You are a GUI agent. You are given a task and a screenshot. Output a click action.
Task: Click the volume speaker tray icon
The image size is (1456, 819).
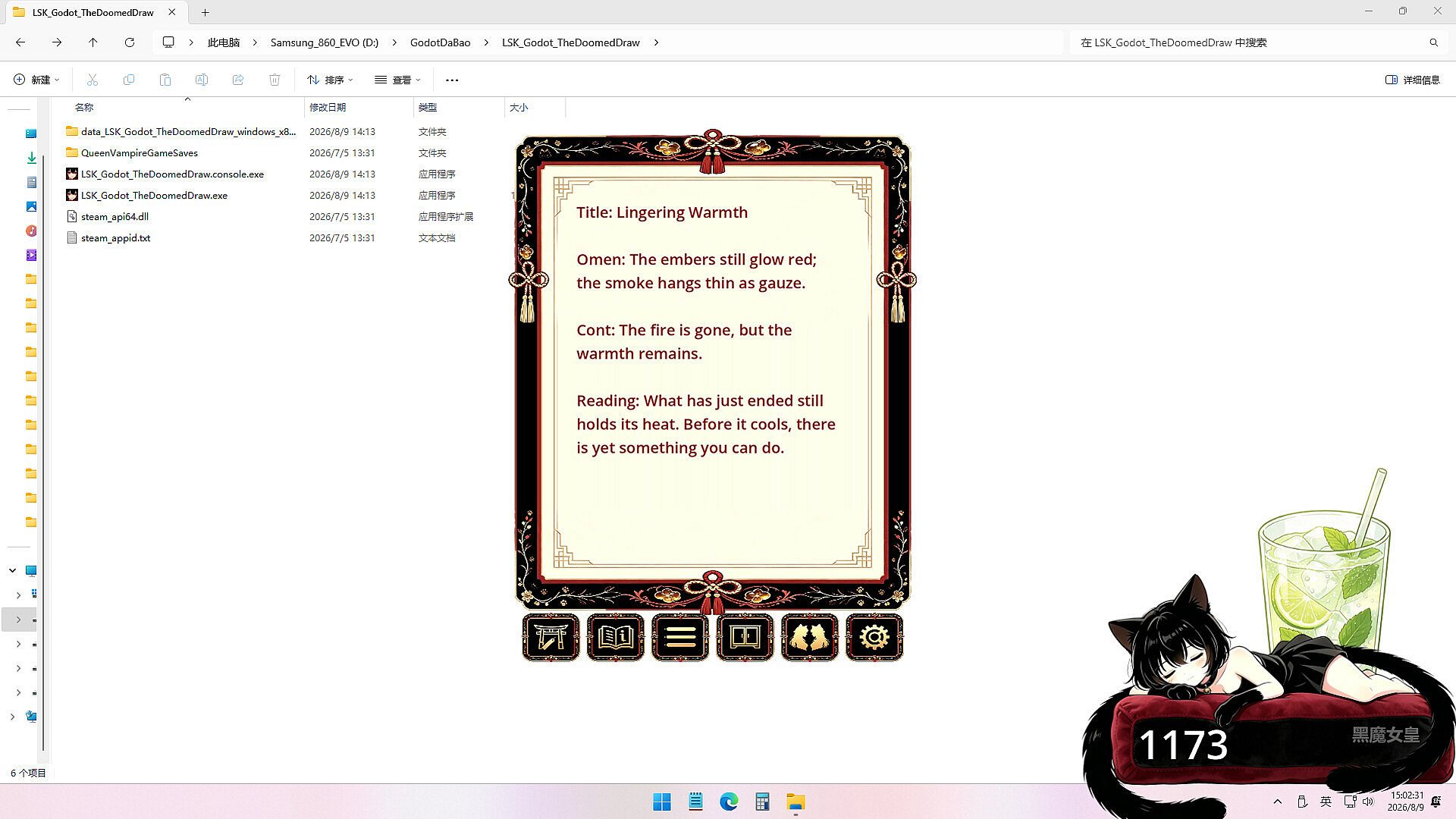(1368, 802)
